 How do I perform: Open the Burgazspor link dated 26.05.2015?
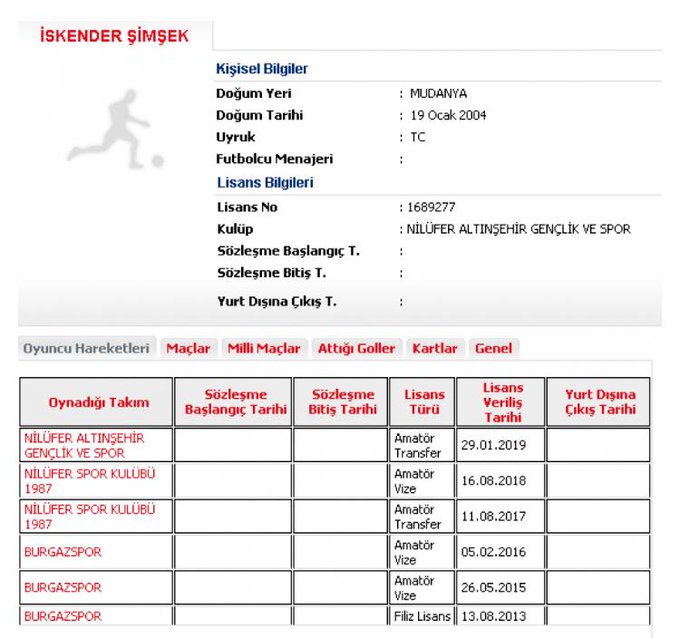63,587
